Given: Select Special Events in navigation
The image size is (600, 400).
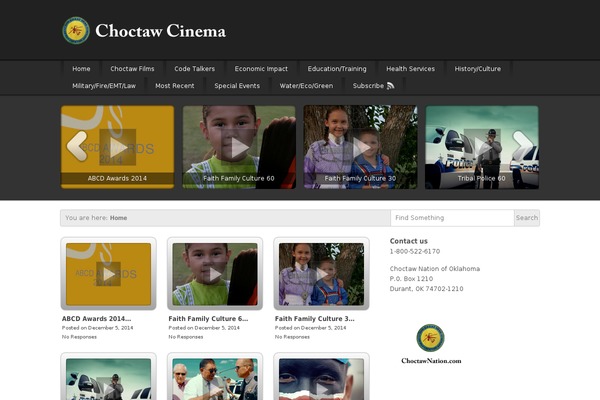Looking at the screenshot, I should (237, 86).
